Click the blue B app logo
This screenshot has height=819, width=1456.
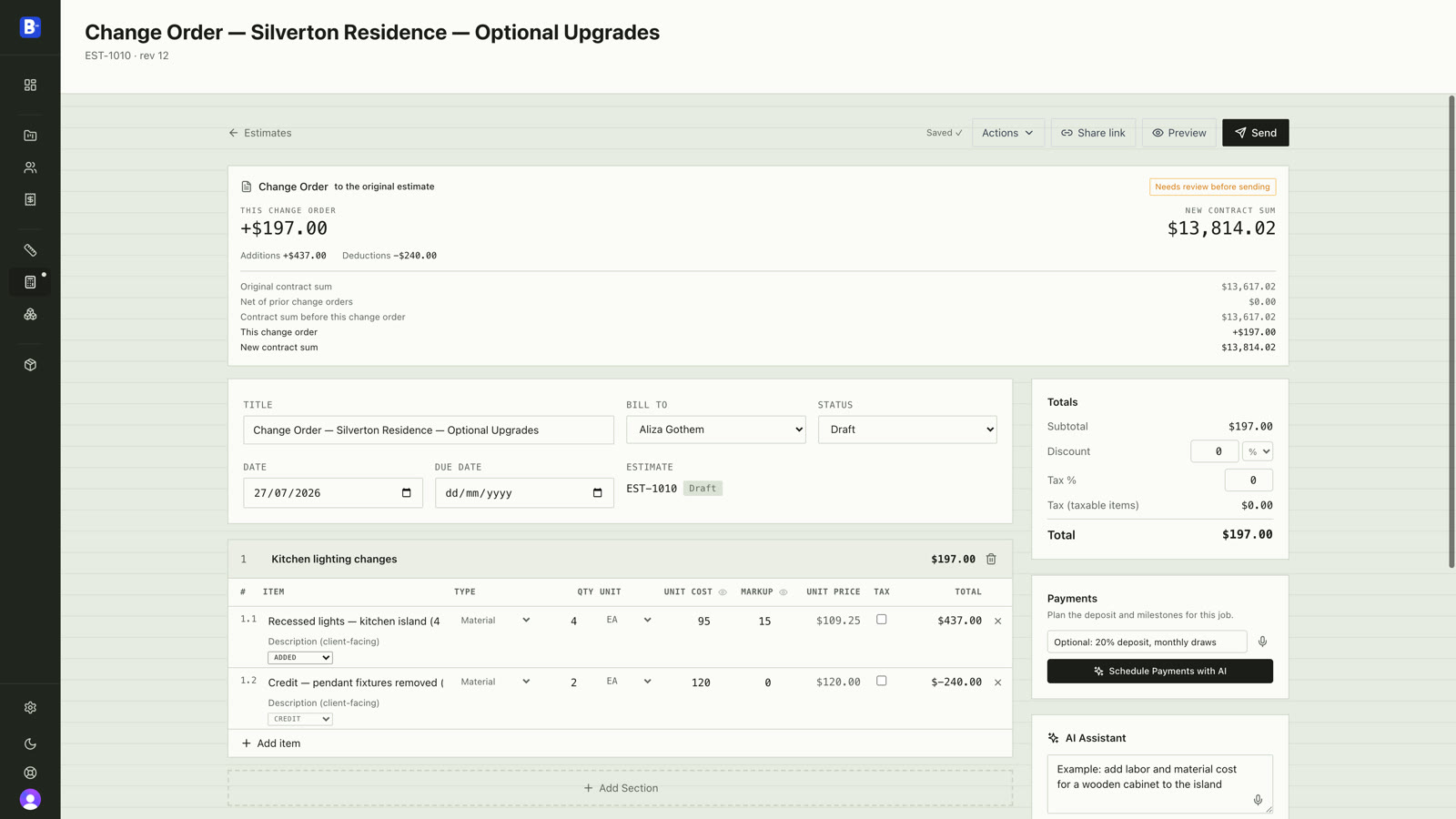point(30,27)
